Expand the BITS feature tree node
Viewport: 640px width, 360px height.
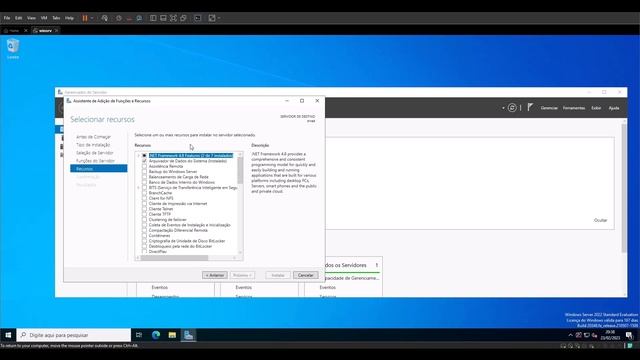138,187
